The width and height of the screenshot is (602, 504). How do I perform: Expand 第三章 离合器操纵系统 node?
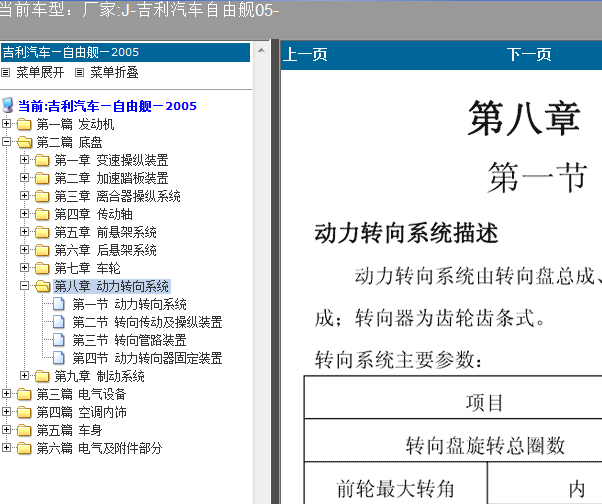click(24, 195)
